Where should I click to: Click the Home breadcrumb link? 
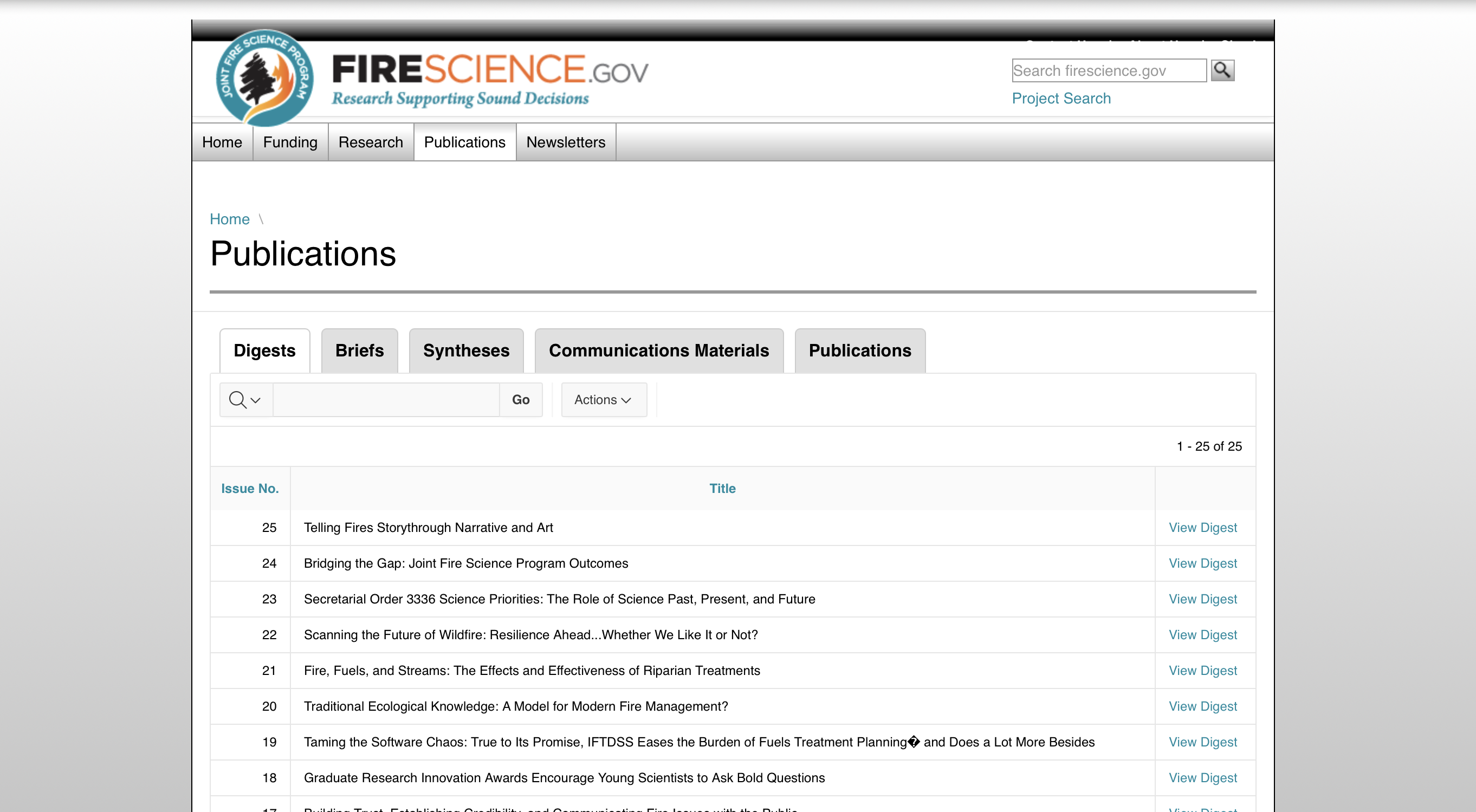229,219
